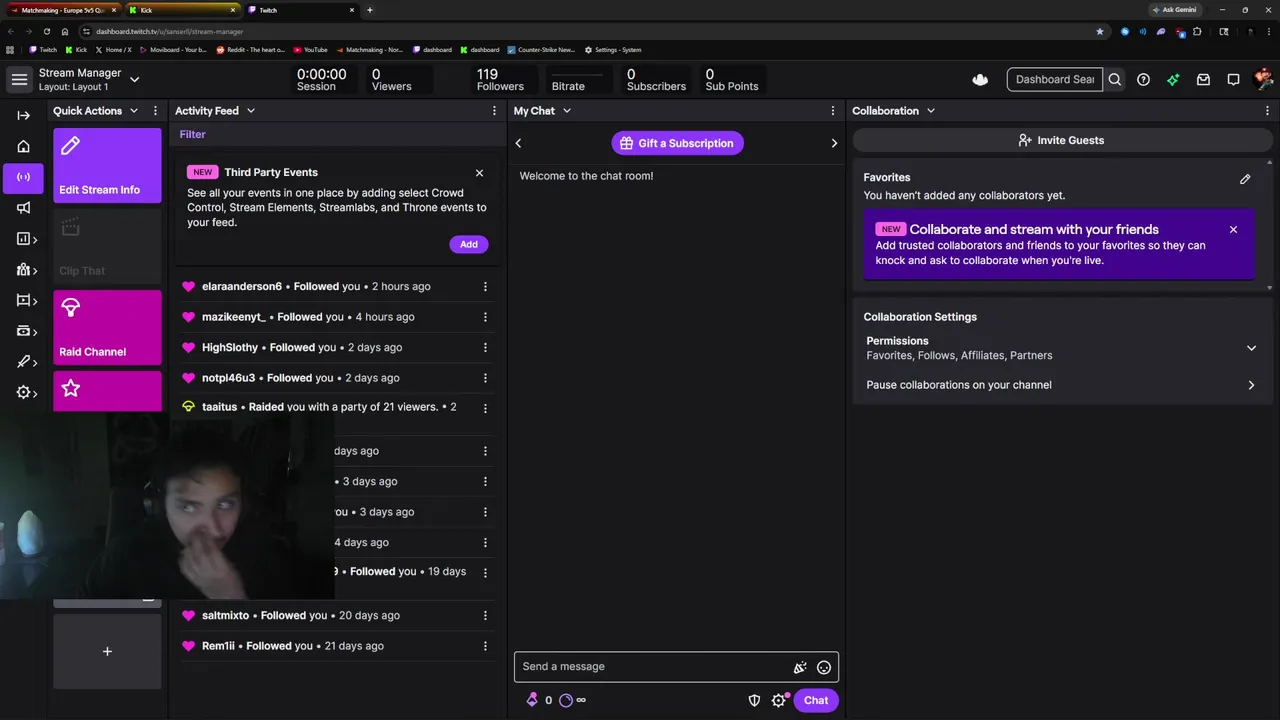The width and height of the screenshot is (1280, 720).
Task: Open options for saltmixto follow event
Action: tap(485, 616)
